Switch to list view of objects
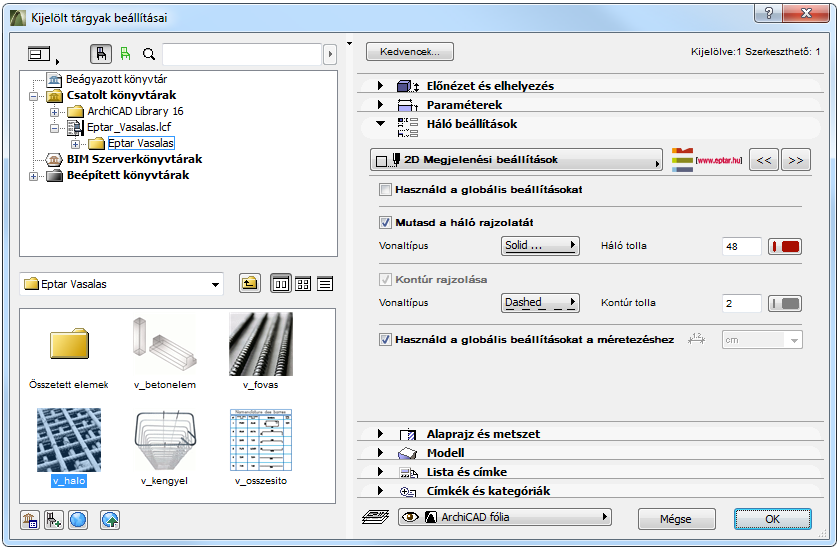 pyautogui.click(x=325, y=284)
